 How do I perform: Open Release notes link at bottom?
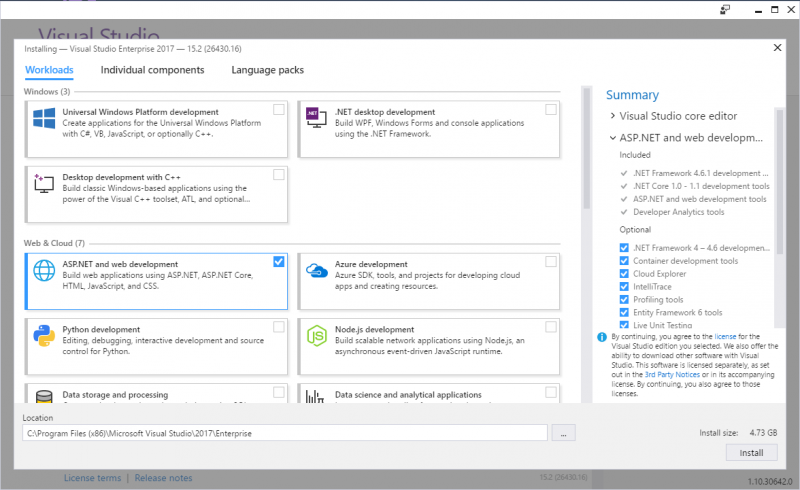[x=163, y=478]
